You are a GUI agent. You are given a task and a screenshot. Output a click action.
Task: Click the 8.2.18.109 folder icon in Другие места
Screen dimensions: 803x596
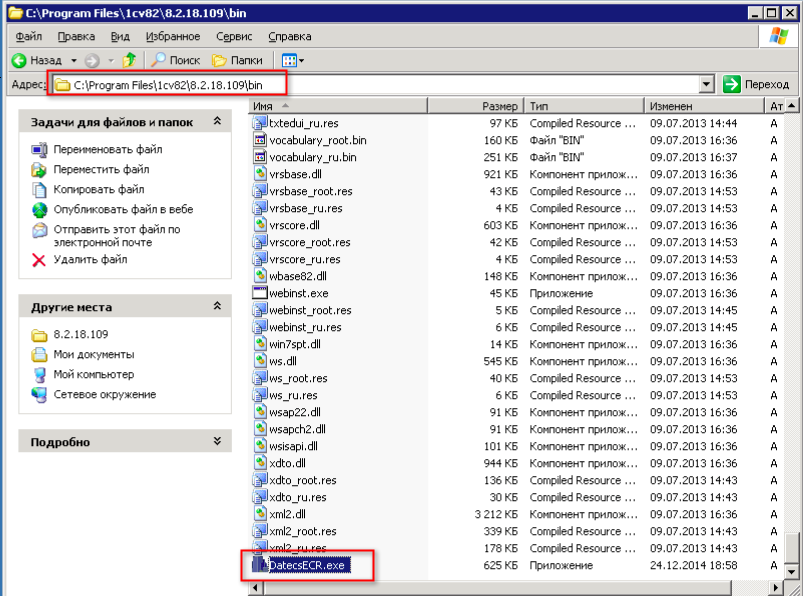(39, 335)
